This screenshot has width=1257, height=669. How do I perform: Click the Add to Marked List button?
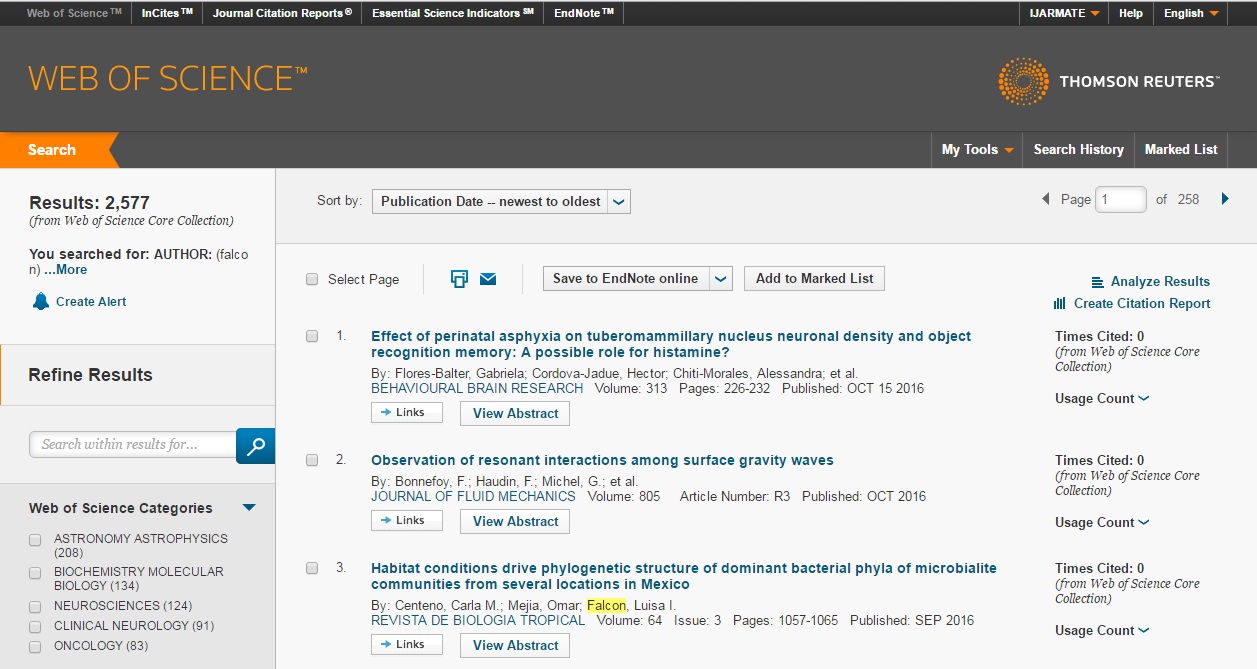click(815, 279)
